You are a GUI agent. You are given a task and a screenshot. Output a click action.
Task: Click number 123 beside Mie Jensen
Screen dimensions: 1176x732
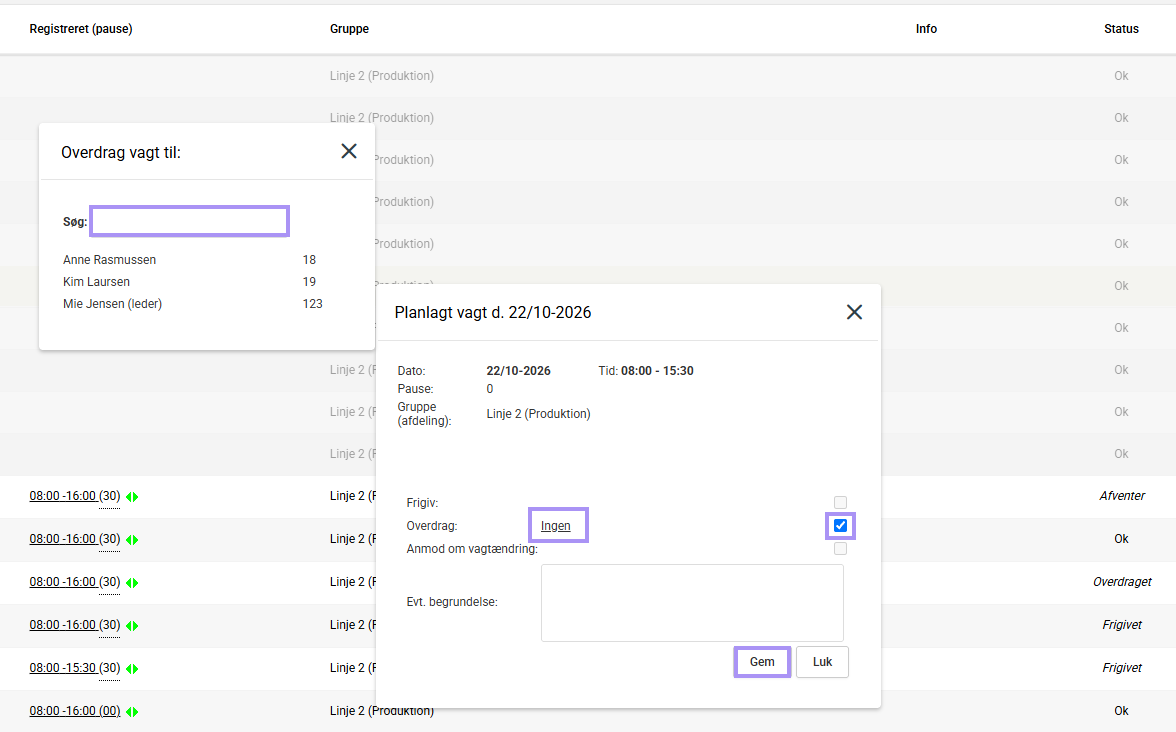coord(313,304)
